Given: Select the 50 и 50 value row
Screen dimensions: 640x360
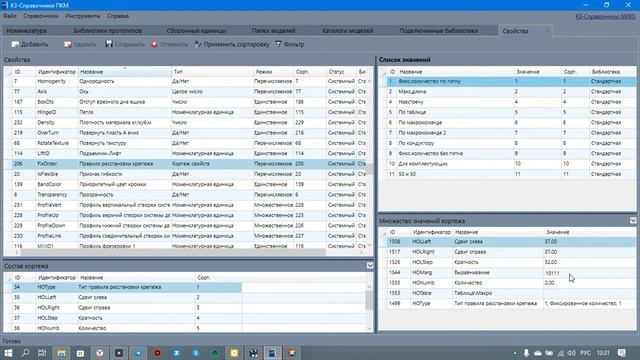Looking at the screenshot, I should point(507,174).
